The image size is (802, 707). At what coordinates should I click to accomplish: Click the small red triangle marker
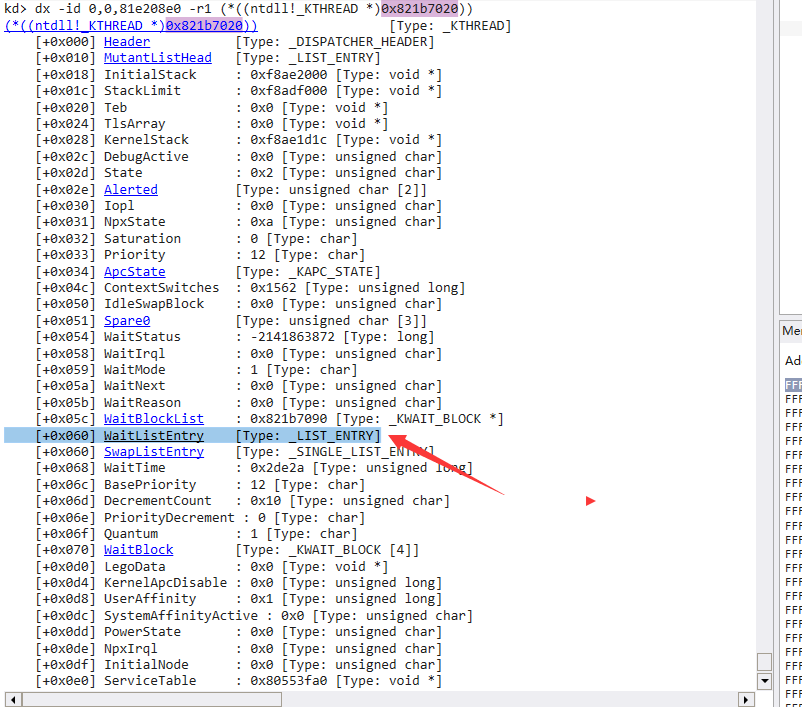coord(590,501)
